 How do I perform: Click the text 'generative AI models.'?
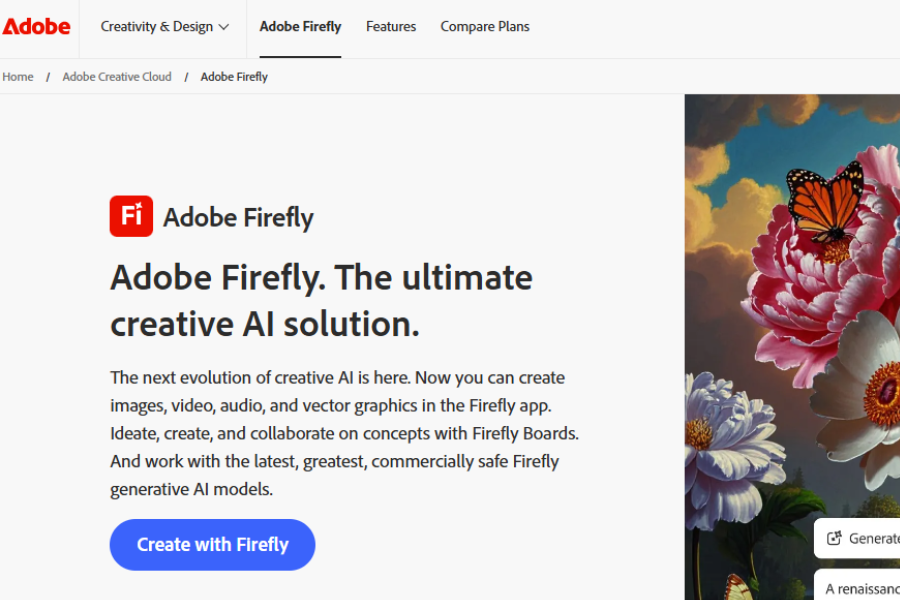[x=192, y=489]
